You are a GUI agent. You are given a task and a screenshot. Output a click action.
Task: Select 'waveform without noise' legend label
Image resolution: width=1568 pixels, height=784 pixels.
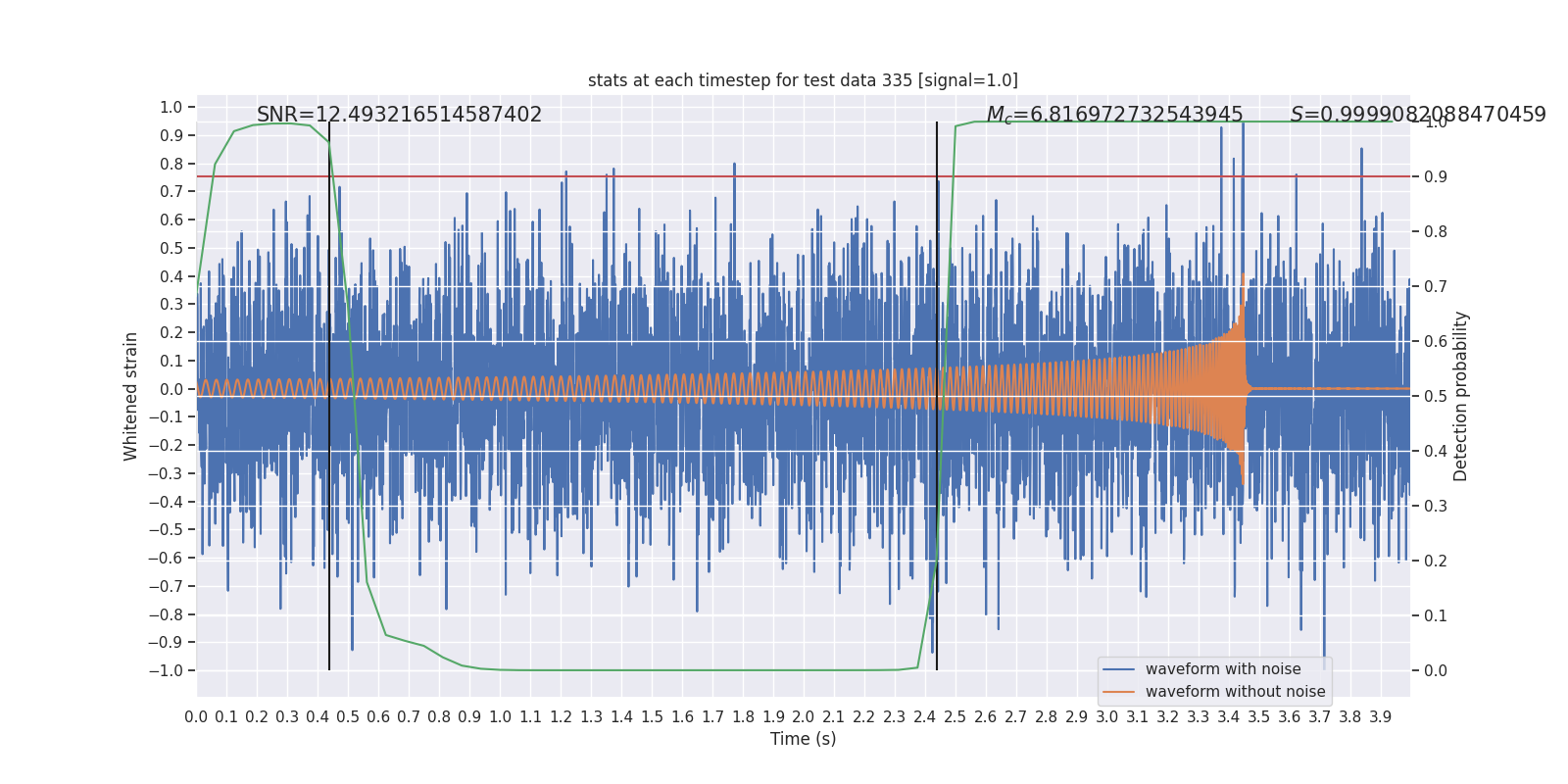click(1235, 692)
